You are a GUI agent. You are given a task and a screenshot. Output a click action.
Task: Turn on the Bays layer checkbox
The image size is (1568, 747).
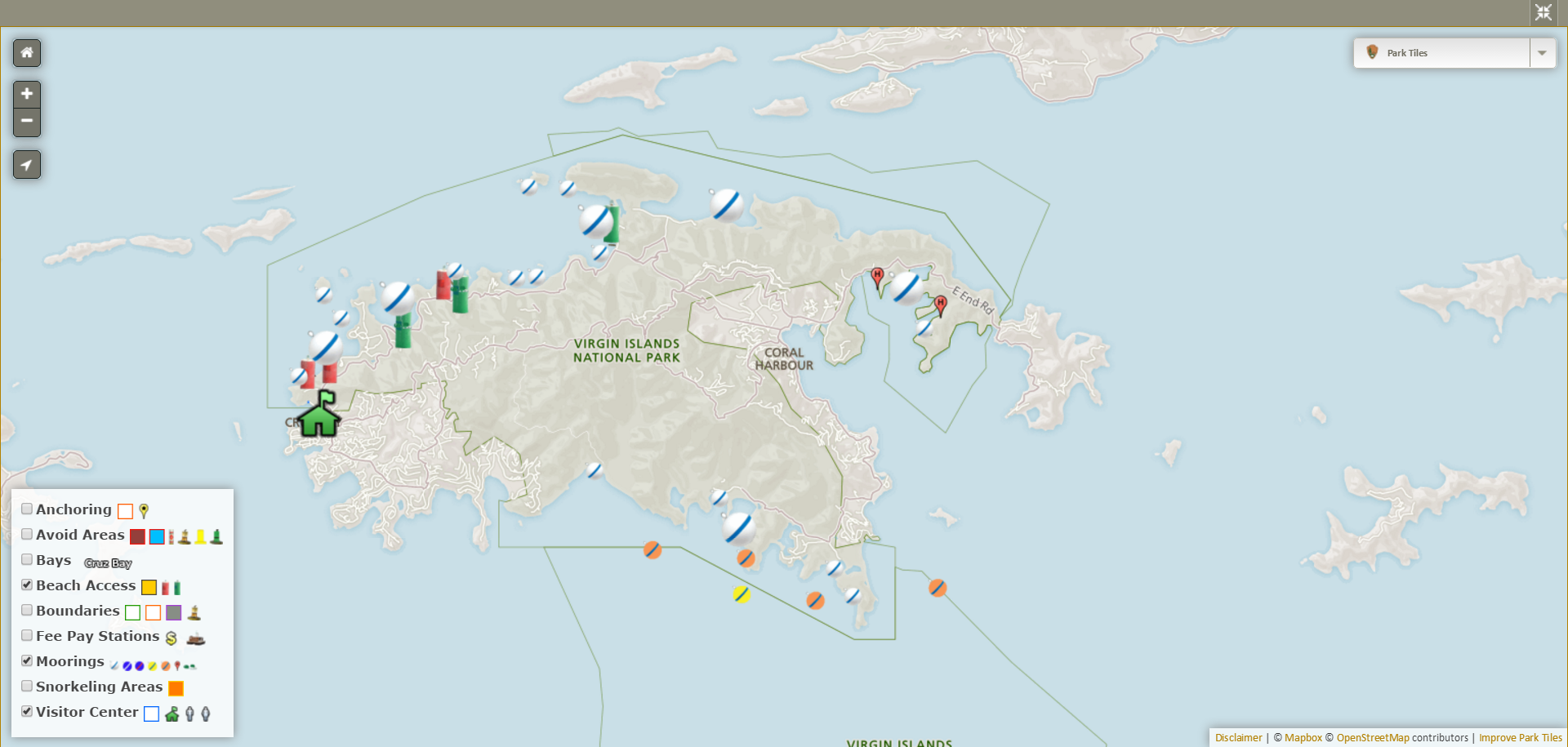click(27, 559)
